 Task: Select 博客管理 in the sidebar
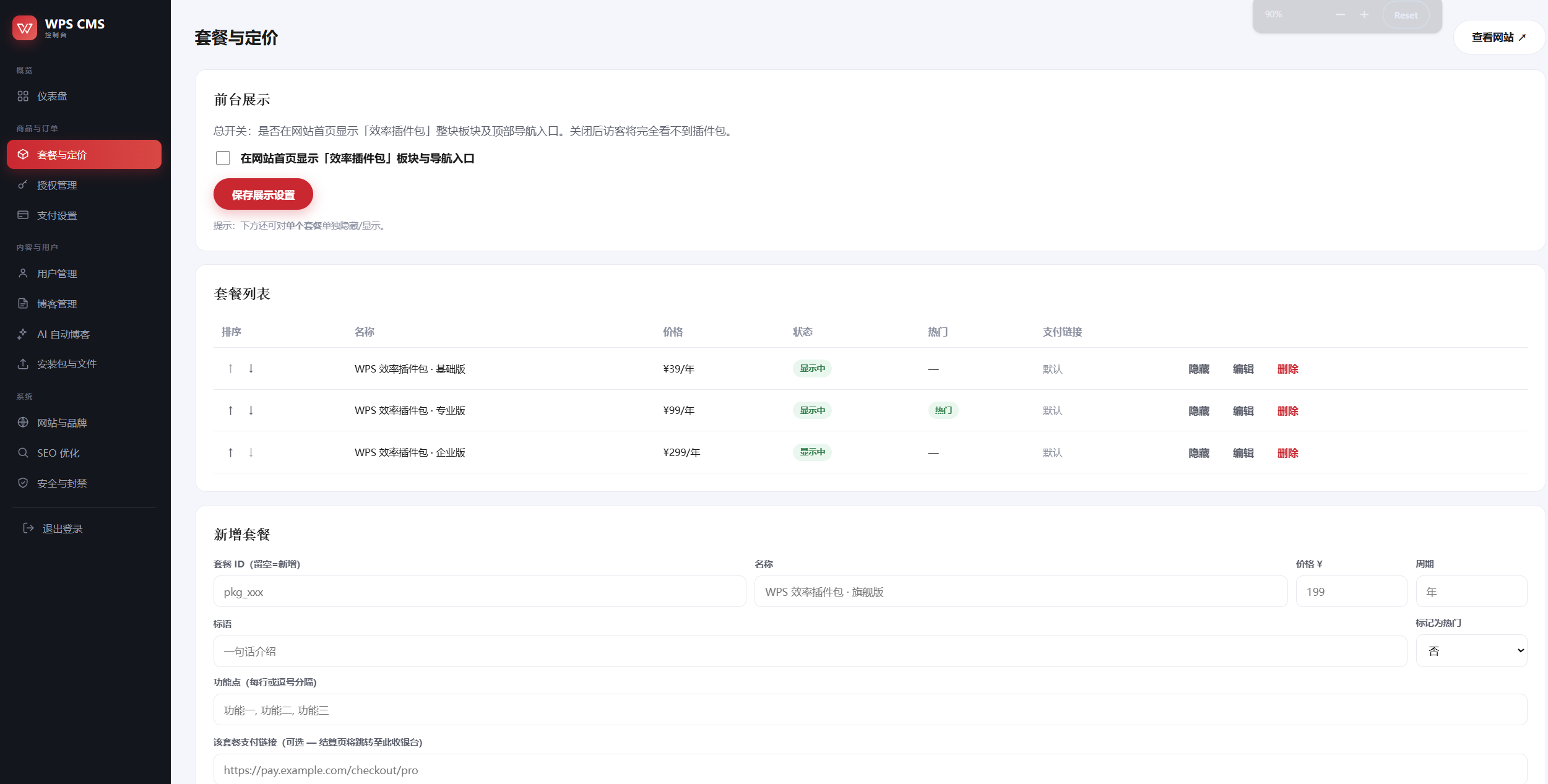click(84, 304)
